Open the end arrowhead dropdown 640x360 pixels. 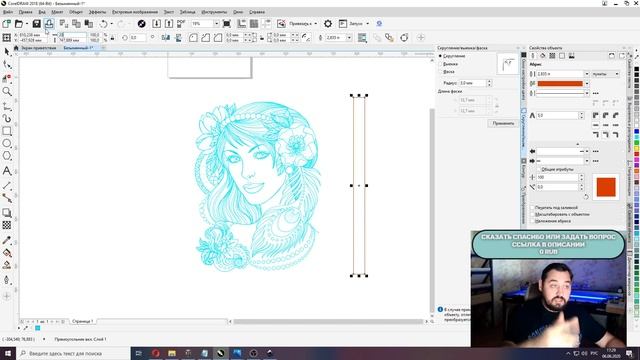click(587, 161)
